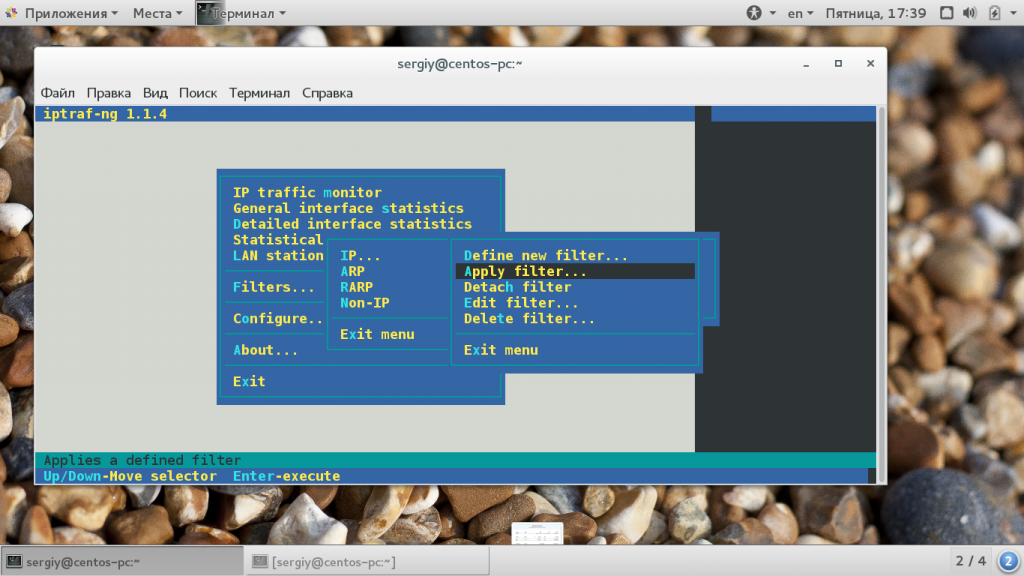Expand the Терминал application menu in panel
The image size is (1024, 576).
[x=242, y=13]
